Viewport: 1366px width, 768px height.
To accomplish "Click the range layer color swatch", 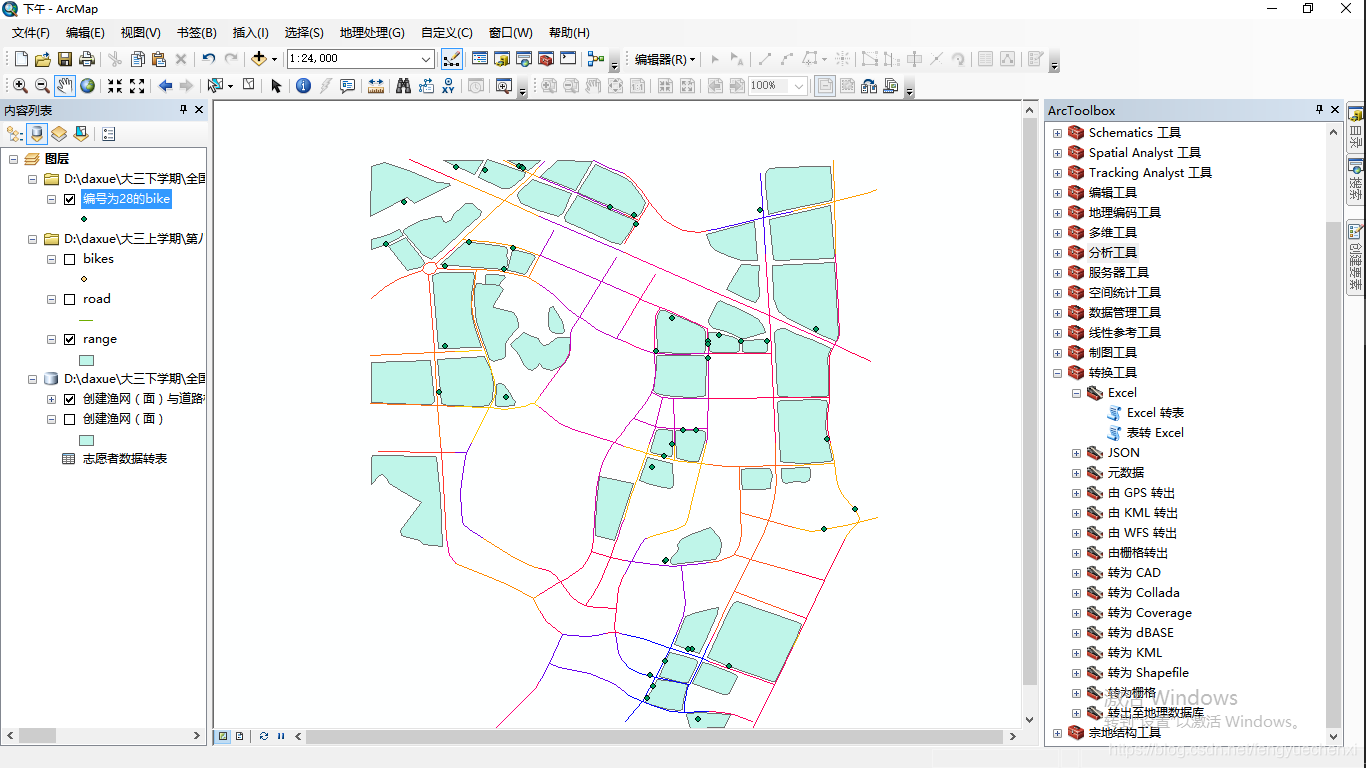I will [86, 360].
